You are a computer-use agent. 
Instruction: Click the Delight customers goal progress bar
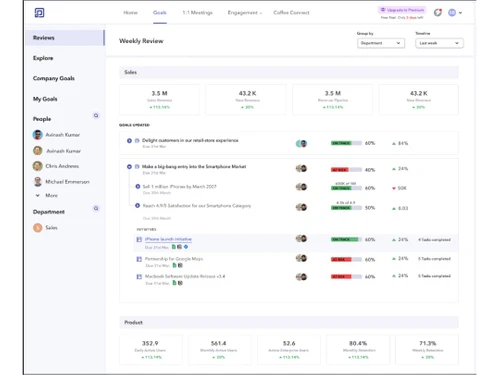coord(346,143)
